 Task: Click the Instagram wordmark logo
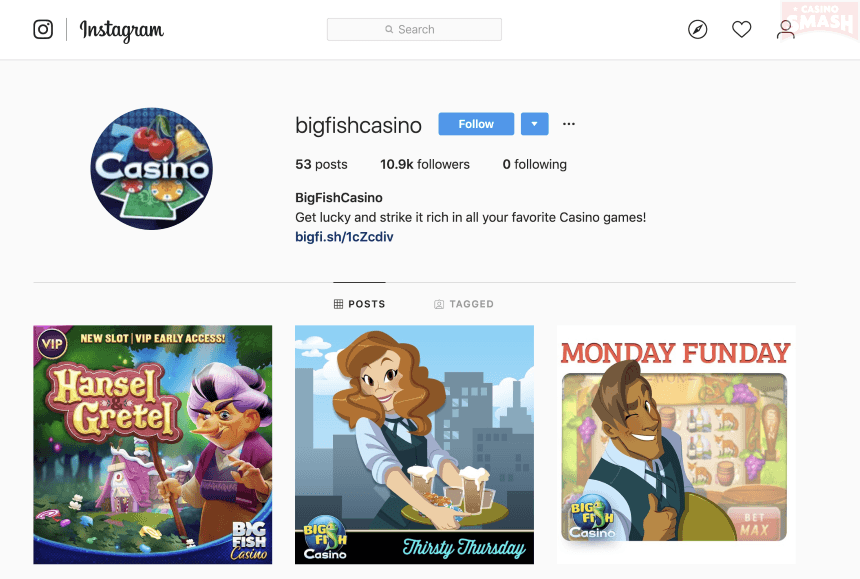pos(122,30)
